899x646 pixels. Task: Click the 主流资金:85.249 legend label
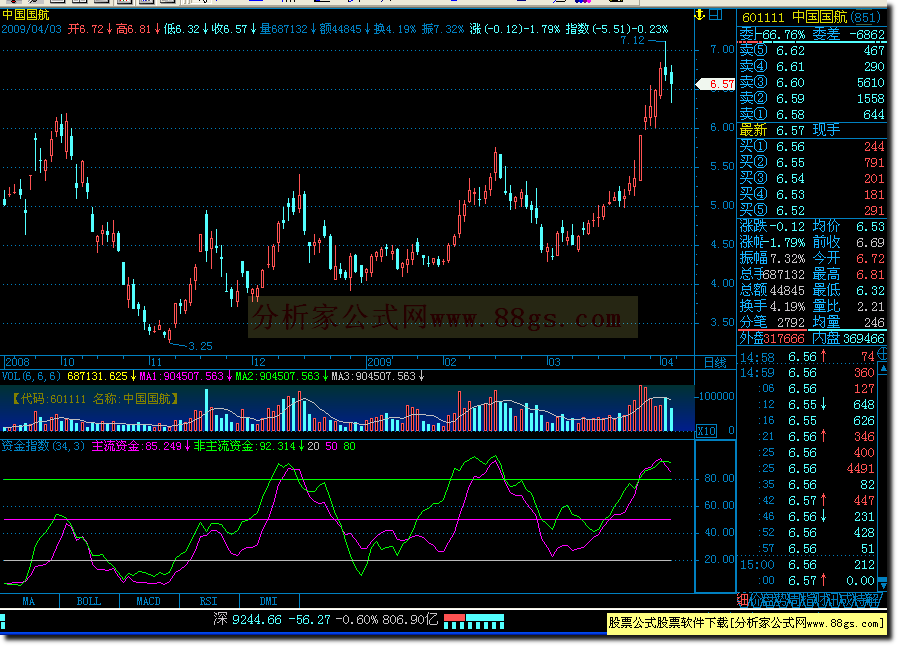136,447
